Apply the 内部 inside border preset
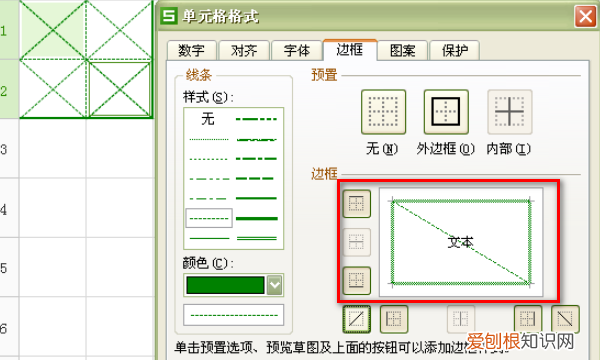600x360 pixels. click(x=509, y=112)
